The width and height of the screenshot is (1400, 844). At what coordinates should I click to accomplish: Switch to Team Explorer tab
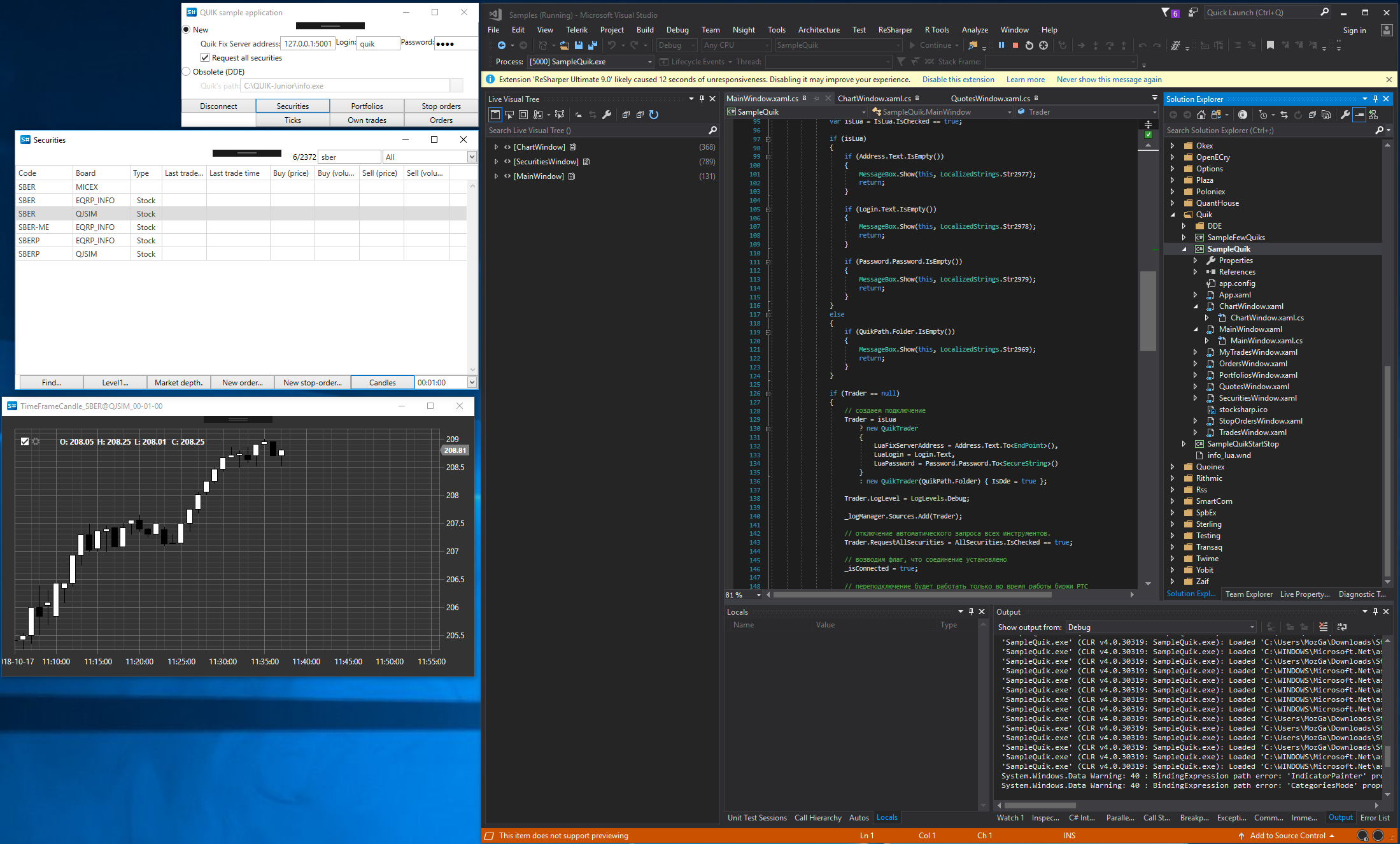coord(1248,594)
